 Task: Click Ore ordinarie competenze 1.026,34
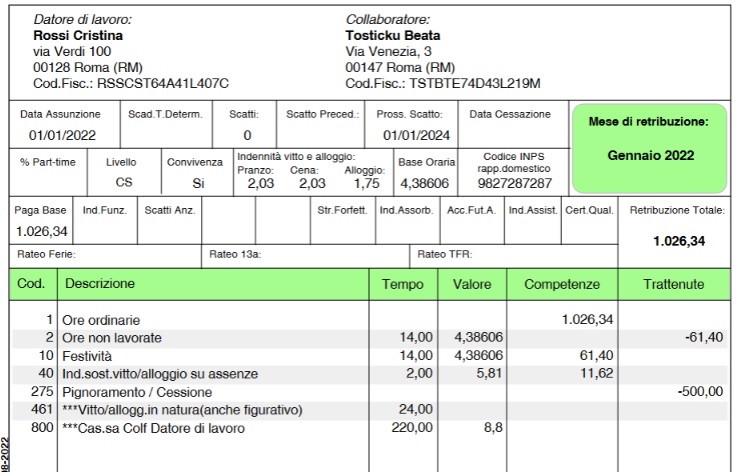[587, 320]
